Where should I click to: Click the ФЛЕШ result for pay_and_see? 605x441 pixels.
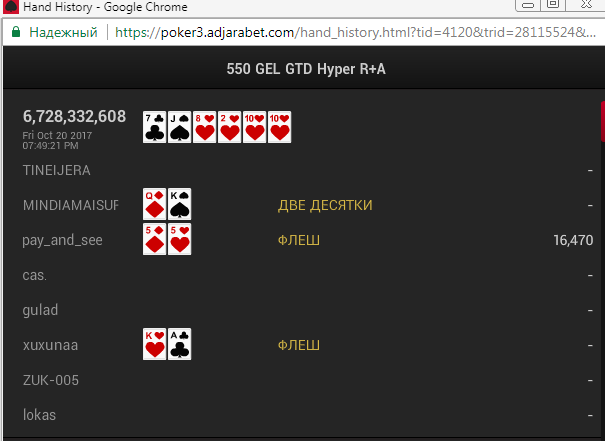[299, 240]
